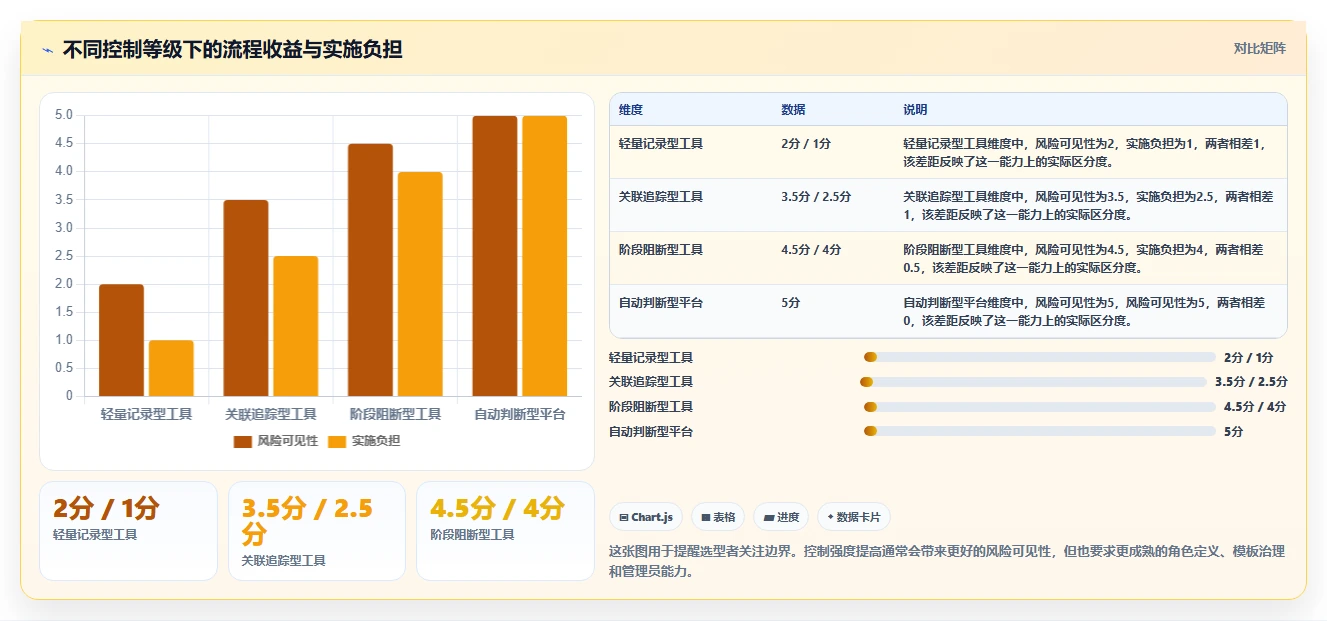Click the 3.5分 / 2.5分 progress value

[1251, 382]
